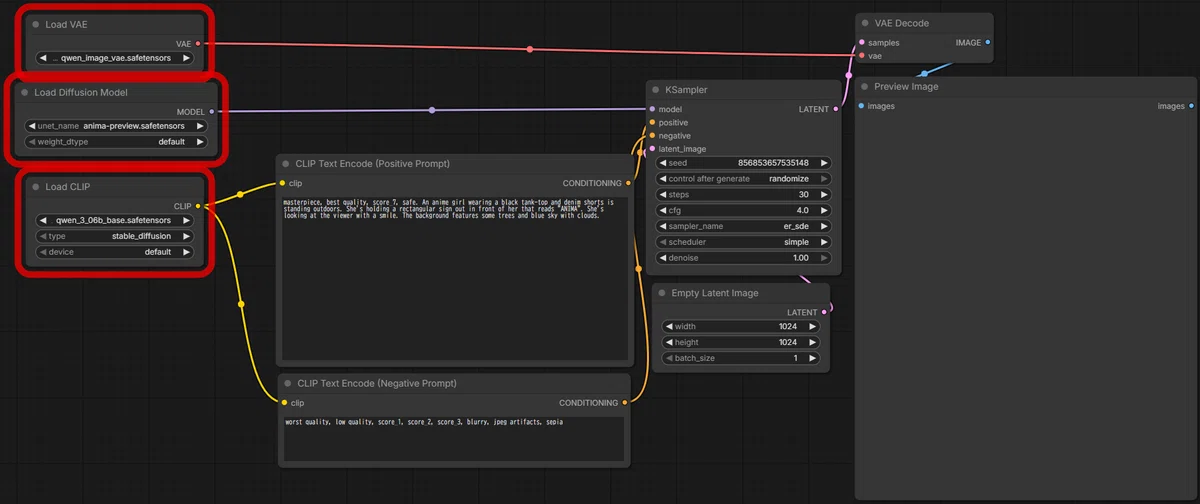Increase steps with its right arrow
The image size is (1200, 504).
click(x=824, y=195)
